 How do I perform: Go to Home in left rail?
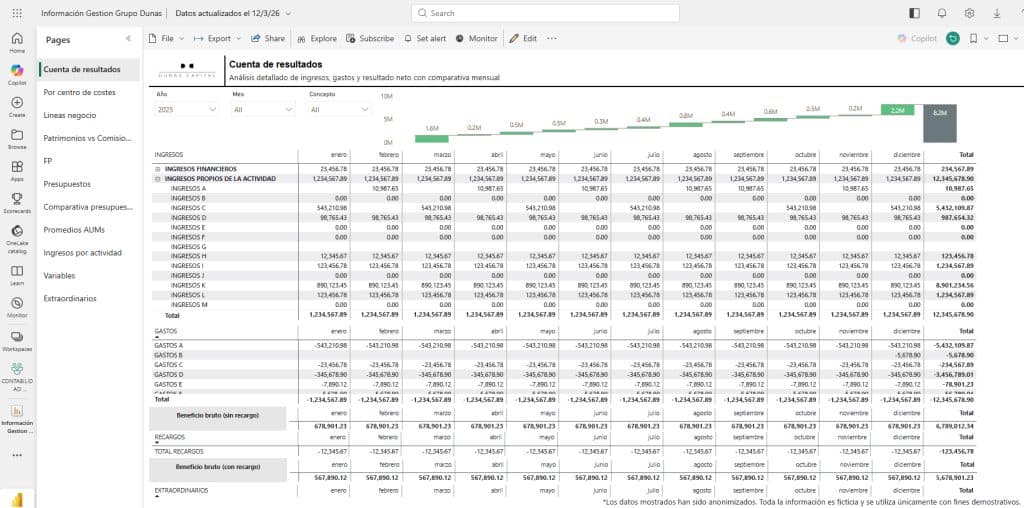(17, 42)
